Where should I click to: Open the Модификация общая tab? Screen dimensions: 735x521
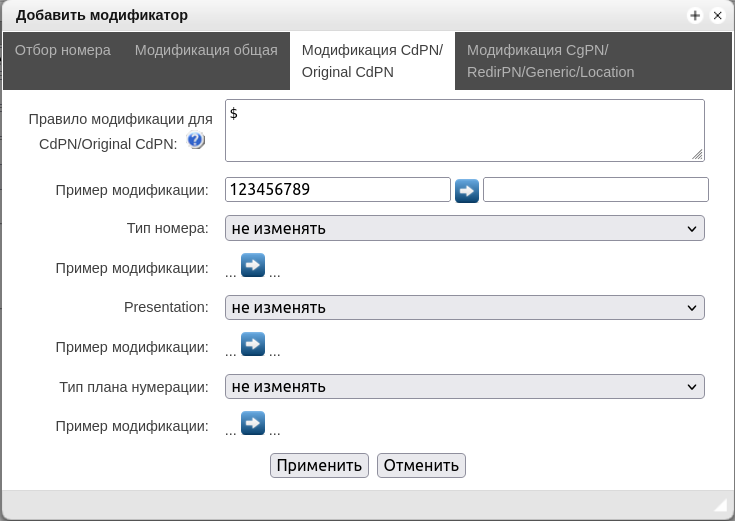[x=206, y=50]
